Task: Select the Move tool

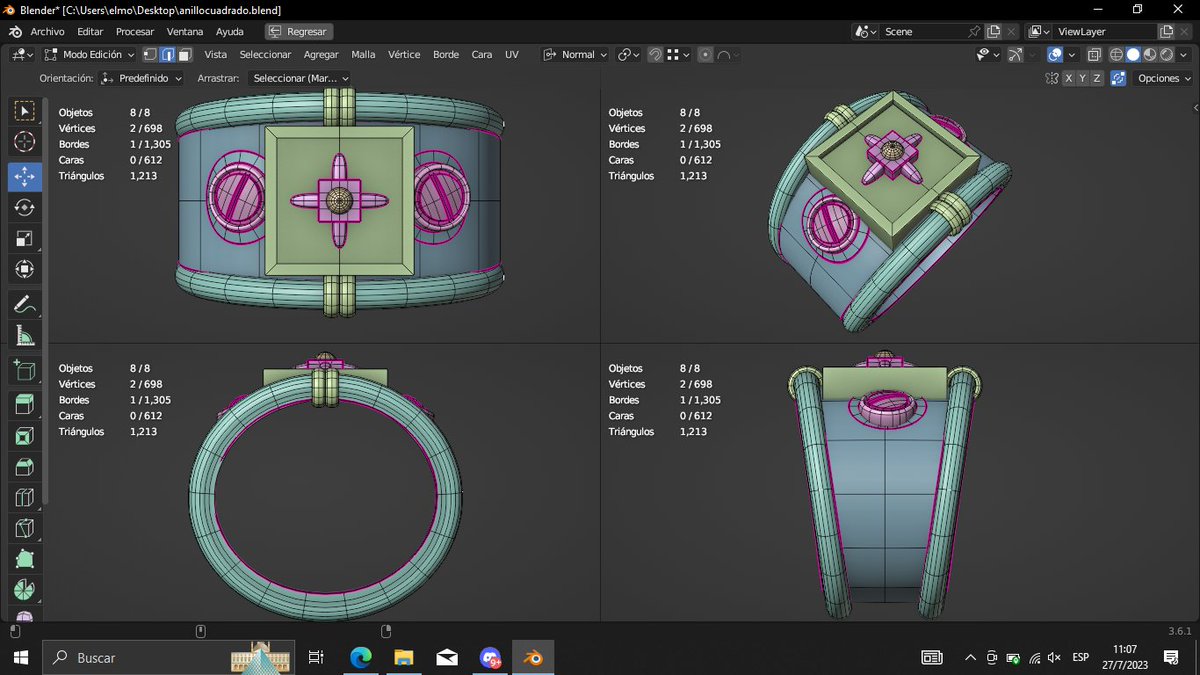Action: (x=25, y=176)
